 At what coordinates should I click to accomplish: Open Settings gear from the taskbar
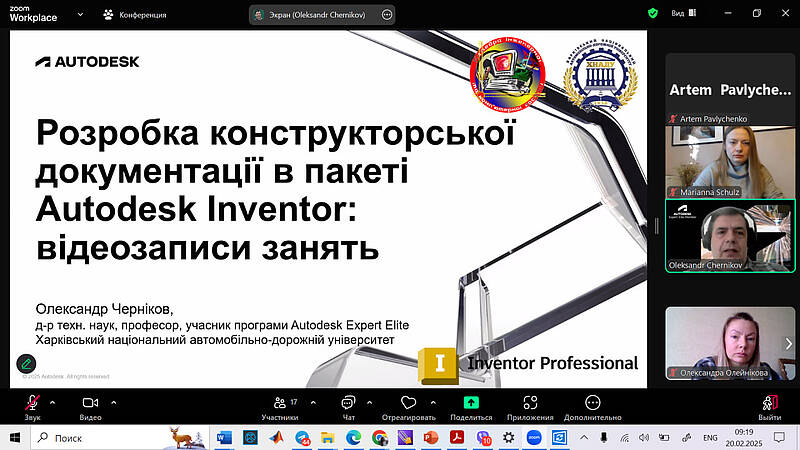point(508,438)
